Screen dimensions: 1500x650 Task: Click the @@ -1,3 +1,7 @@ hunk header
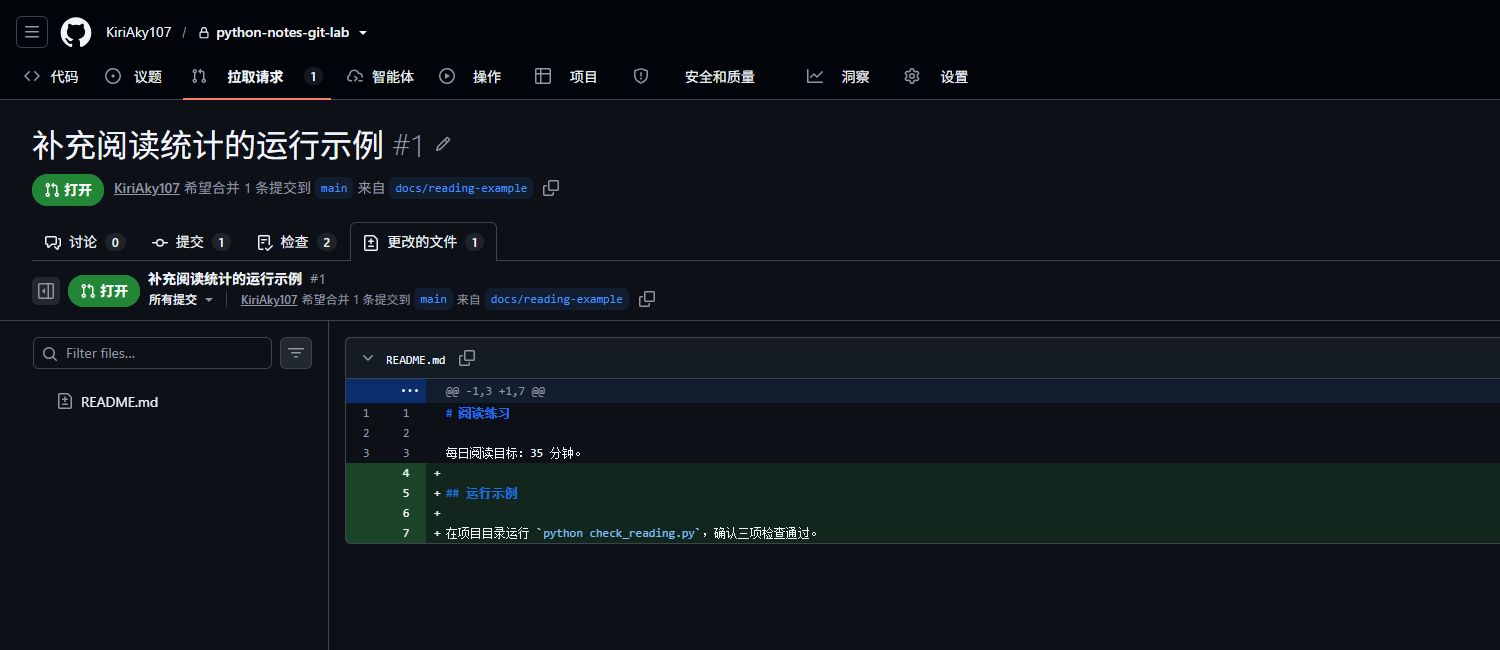click(x=495, y=391)
